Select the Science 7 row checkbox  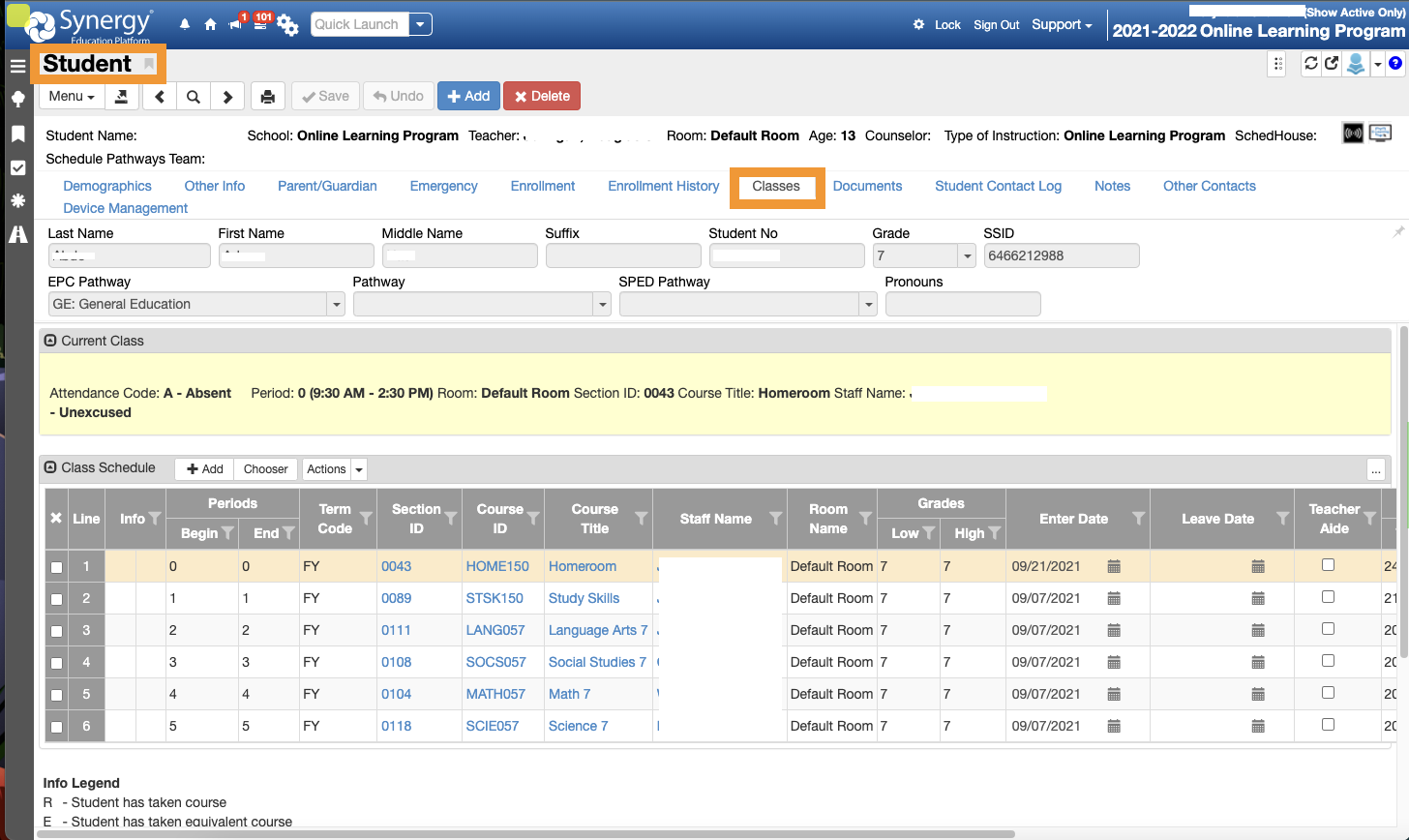56,727
